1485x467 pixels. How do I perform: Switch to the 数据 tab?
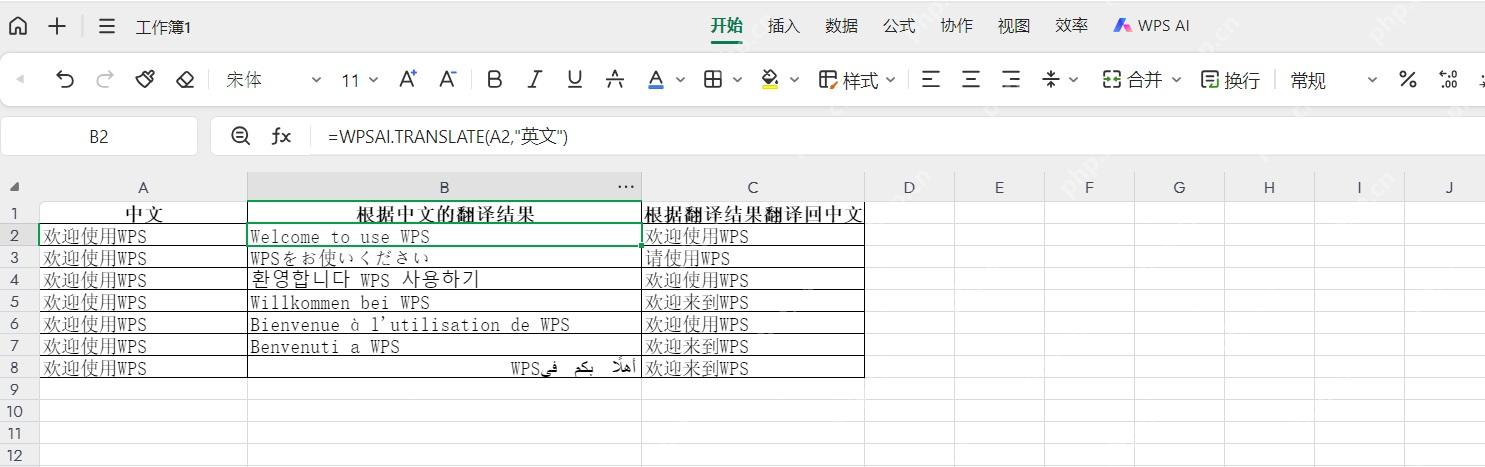coord(842,26)
